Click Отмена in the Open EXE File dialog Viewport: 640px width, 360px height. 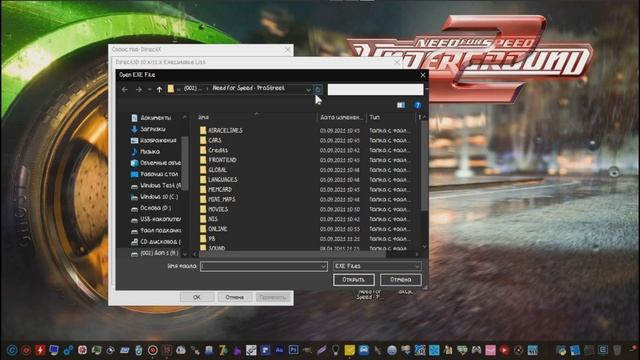coord(400,280)
